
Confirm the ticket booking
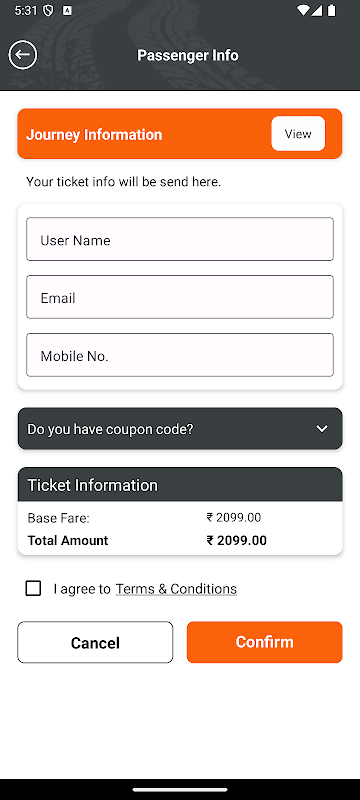[264, 642]
